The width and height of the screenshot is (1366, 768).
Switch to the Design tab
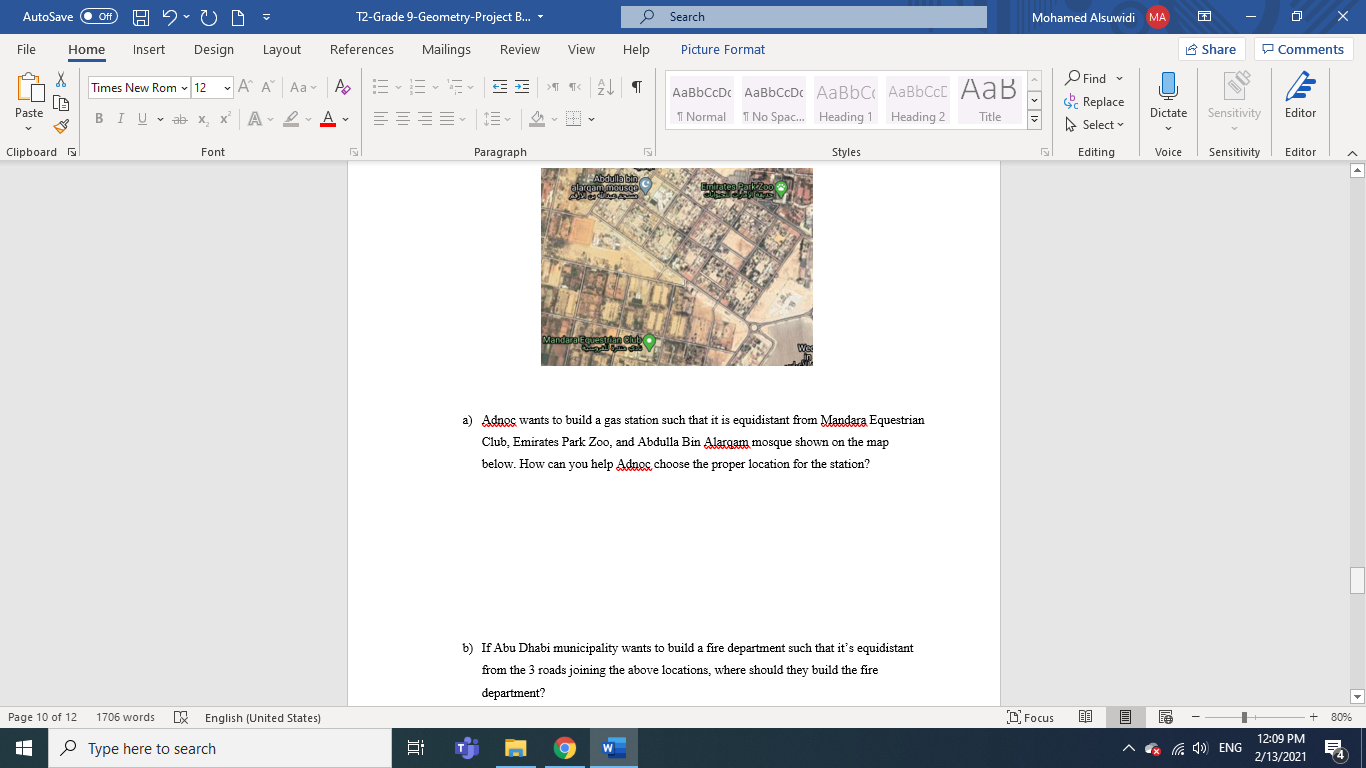tap(214, 49)
